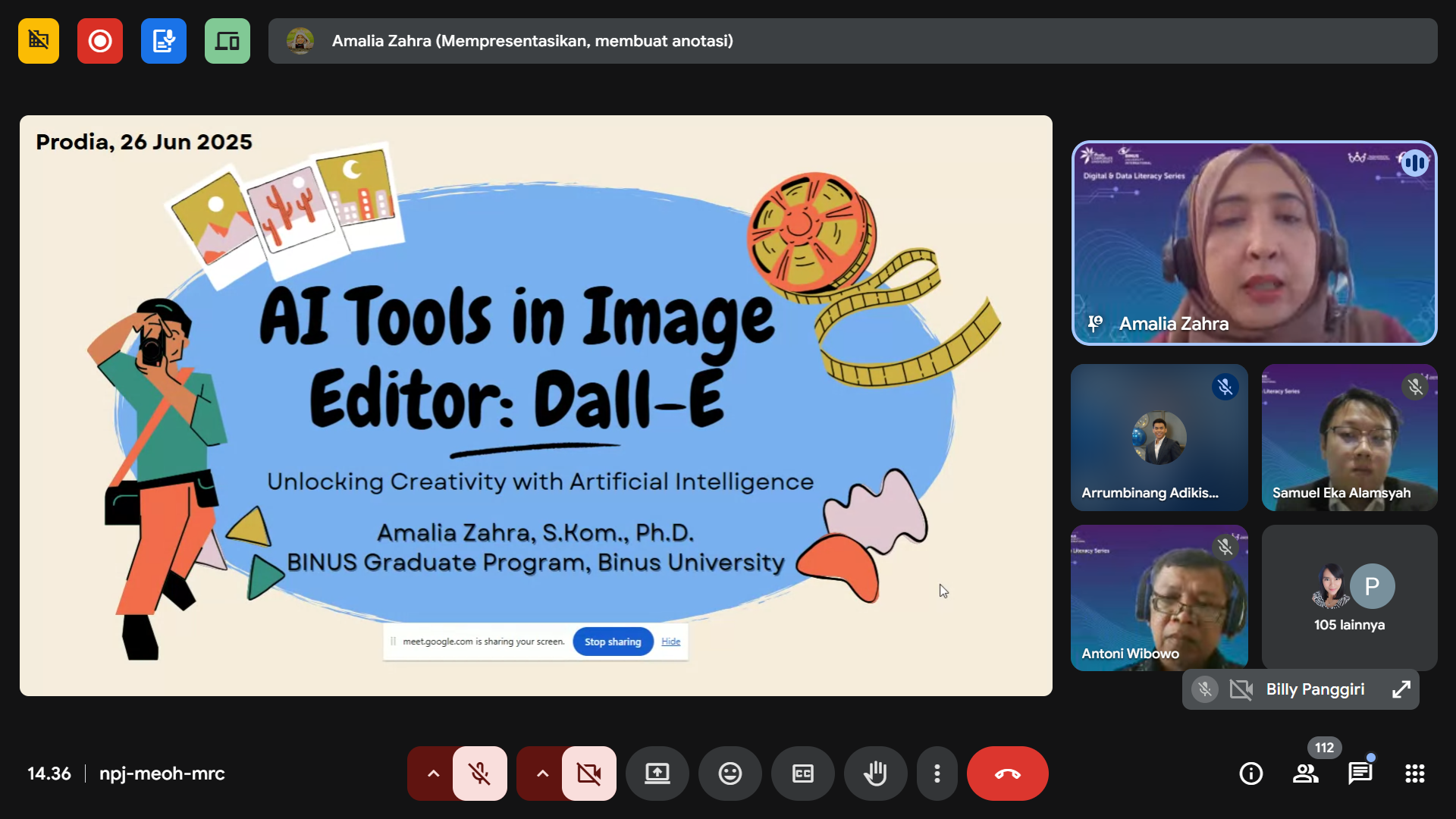Open the chat messages panel

click(1360, 773)
